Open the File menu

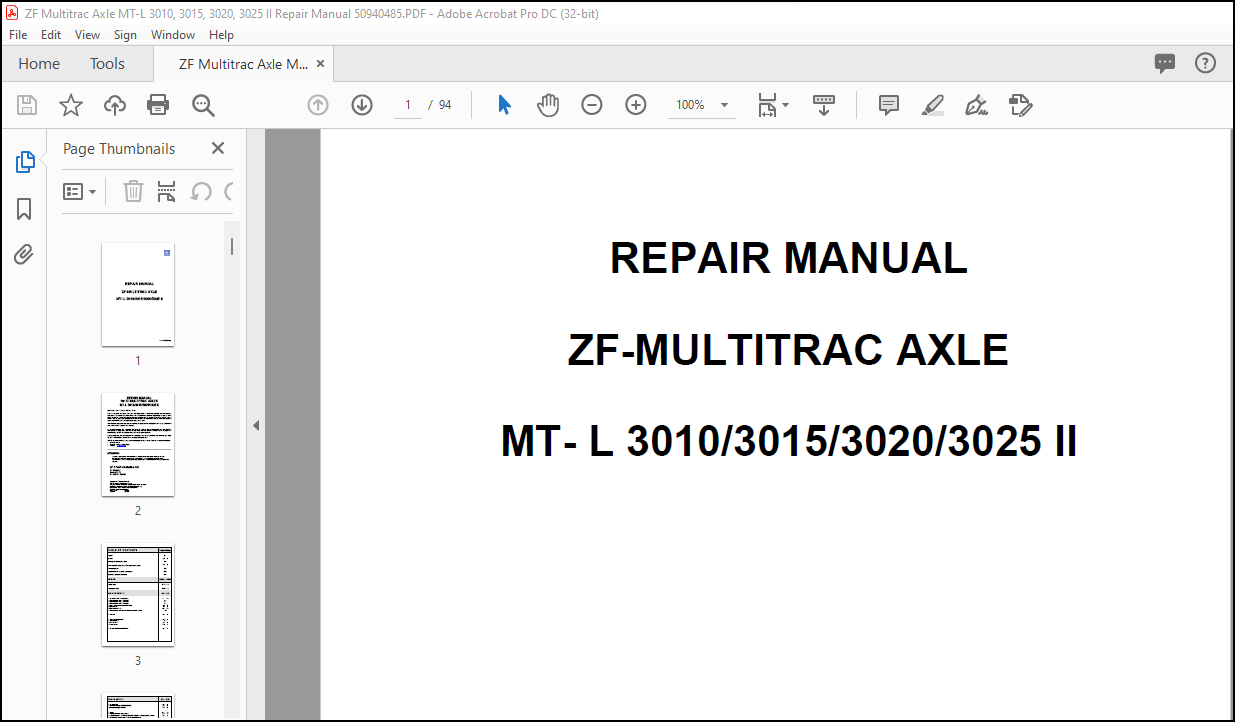point(19,35)
